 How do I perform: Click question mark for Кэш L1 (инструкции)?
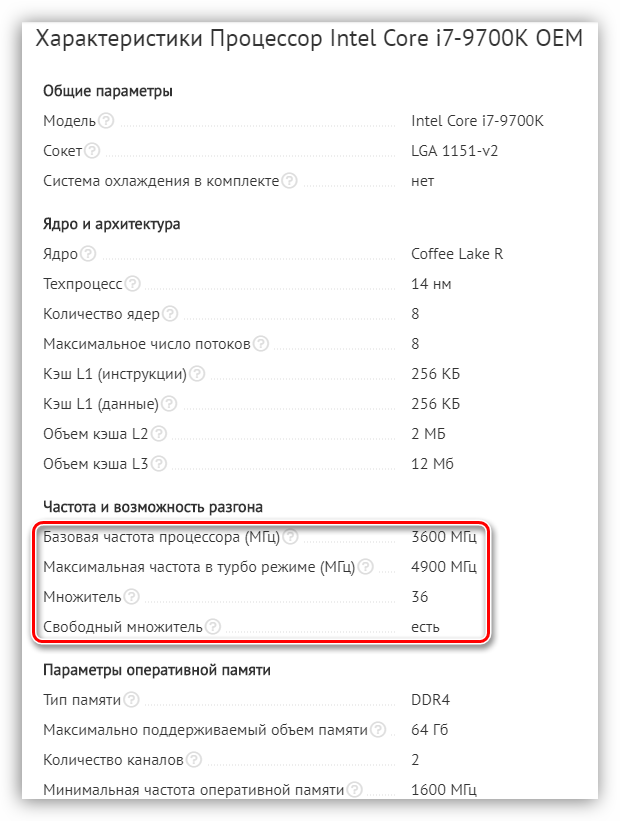tap(197, 374)
